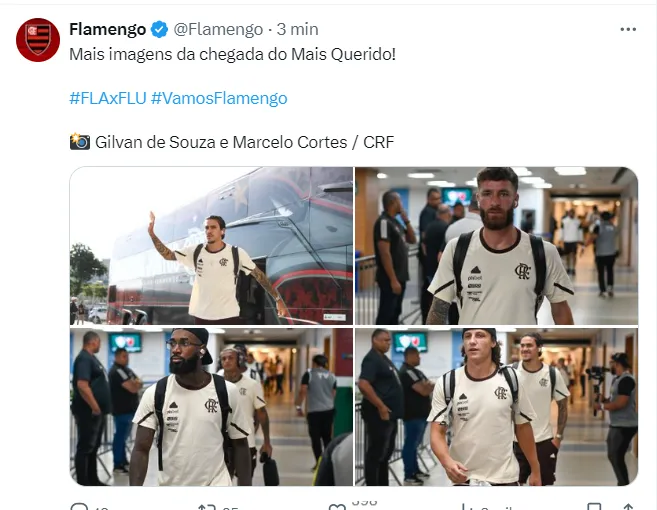Open photo of bearded player in hallway
The height and width of the screenshot is (510, 657).
[497, 246]
